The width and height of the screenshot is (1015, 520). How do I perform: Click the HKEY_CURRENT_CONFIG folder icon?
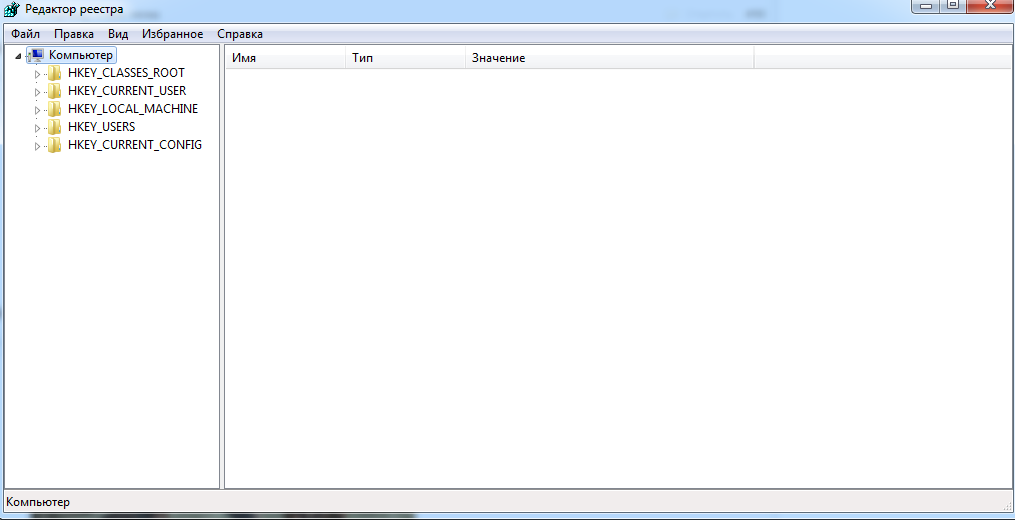click(55, 145)
